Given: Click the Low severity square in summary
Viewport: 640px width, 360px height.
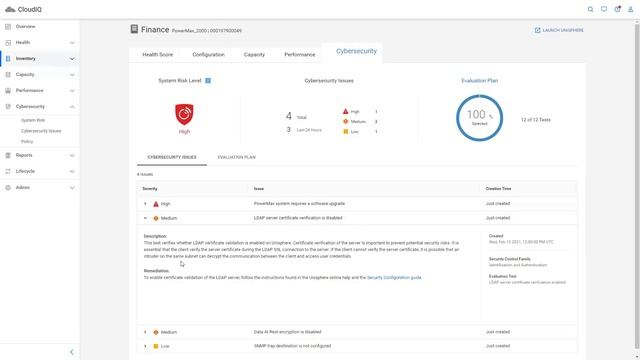Looking at the screenshot, I should tap(345, 131).
